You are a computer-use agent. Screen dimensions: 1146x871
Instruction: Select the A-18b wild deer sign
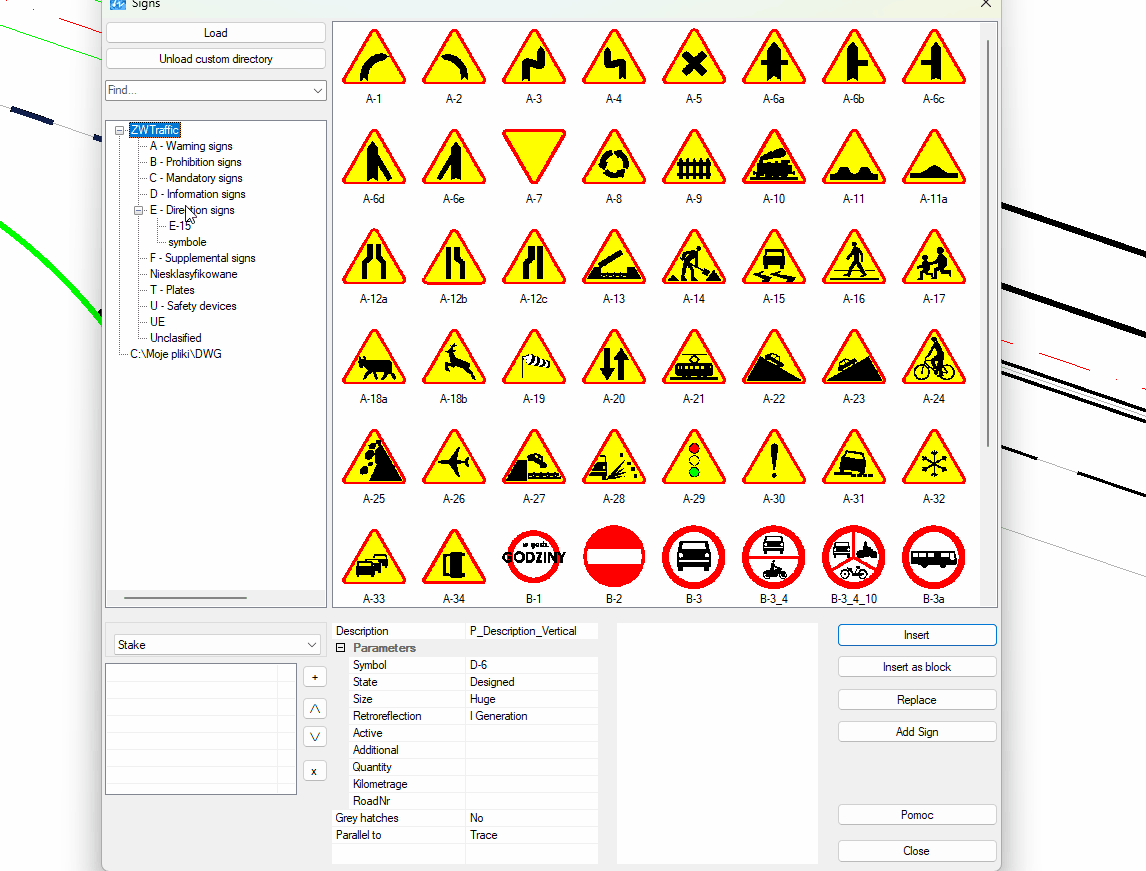pyautogui.click(x=454, y=357)
